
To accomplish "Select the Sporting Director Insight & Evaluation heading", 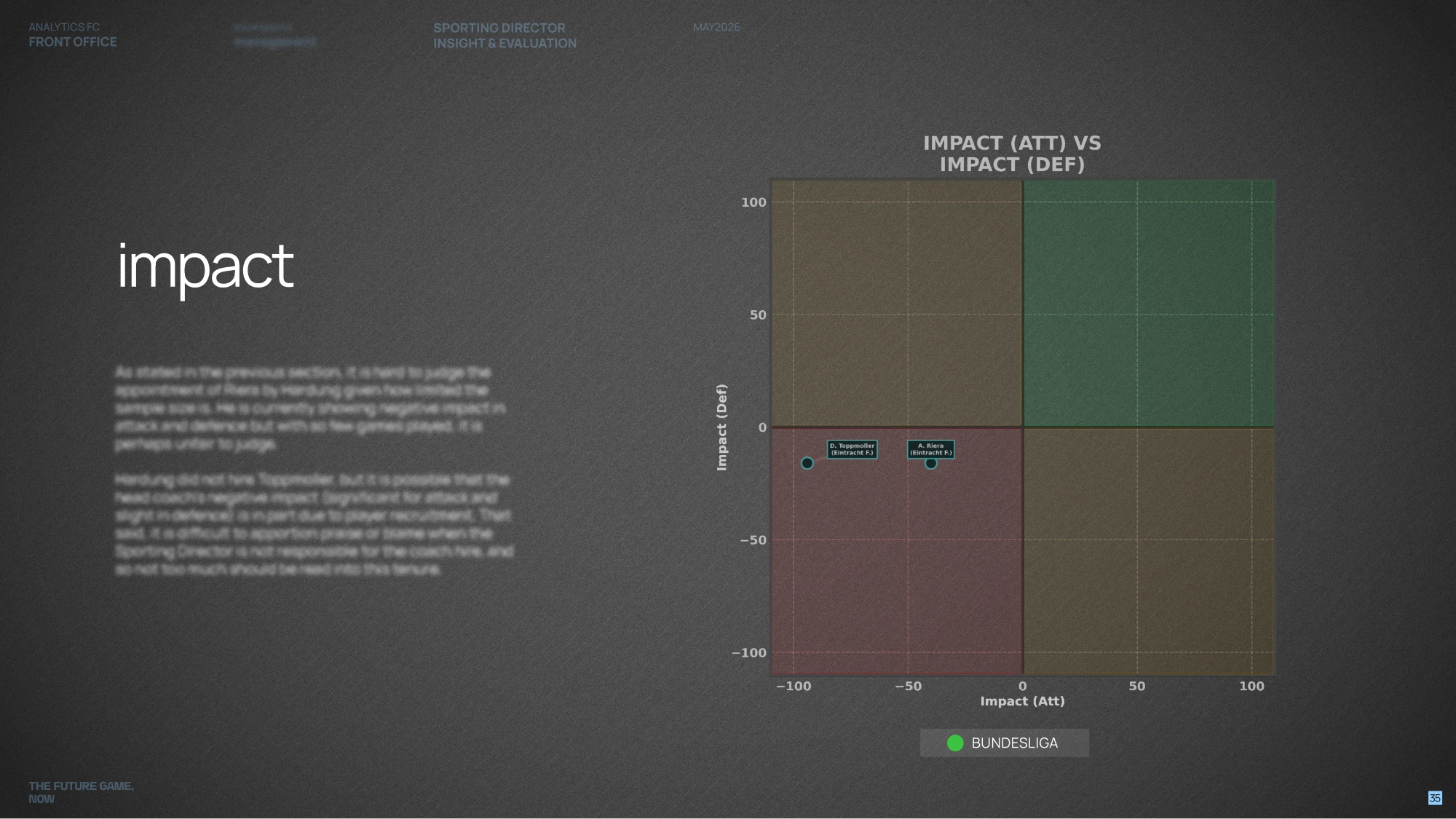I will click(x=505, y=36).
